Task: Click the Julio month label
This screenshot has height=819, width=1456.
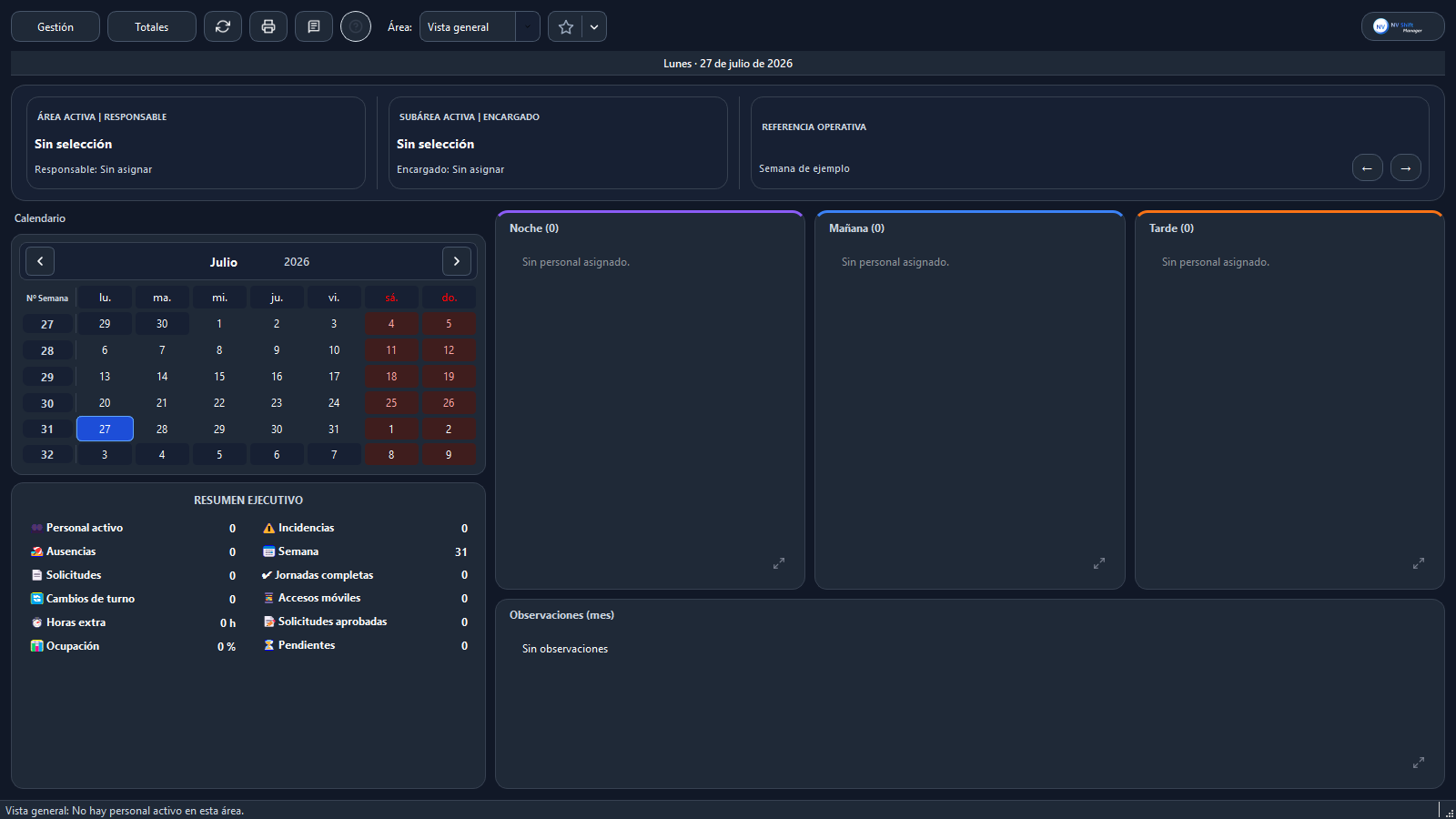Action: [x=224, y=262]
